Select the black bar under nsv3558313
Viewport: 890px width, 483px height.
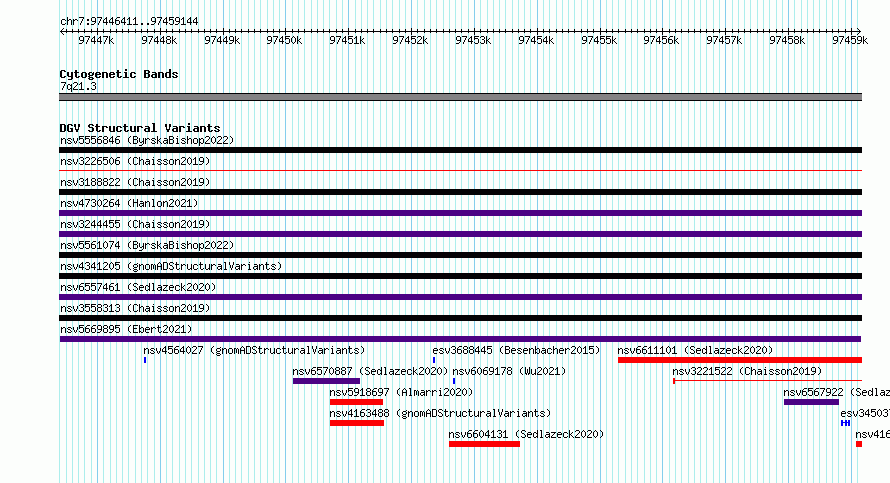[460, 318]
